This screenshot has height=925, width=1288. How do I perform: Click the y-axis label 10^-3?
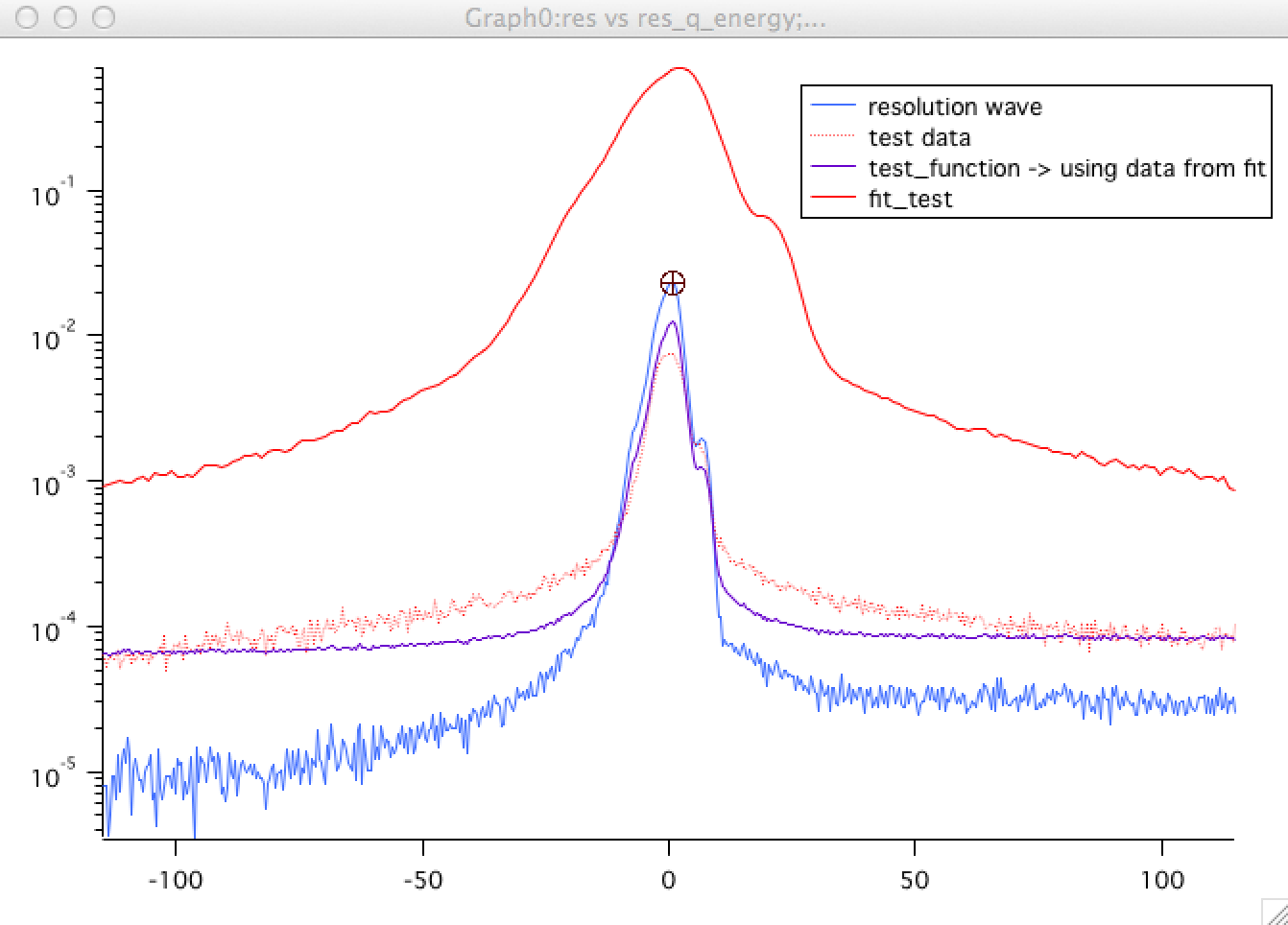[x=54, y=484]
